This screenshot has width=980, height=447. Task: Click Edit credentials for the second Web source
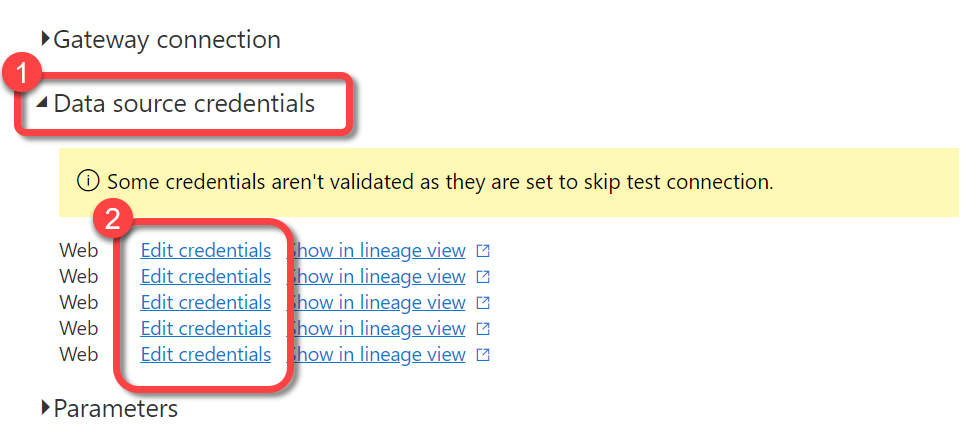[205, 276]
